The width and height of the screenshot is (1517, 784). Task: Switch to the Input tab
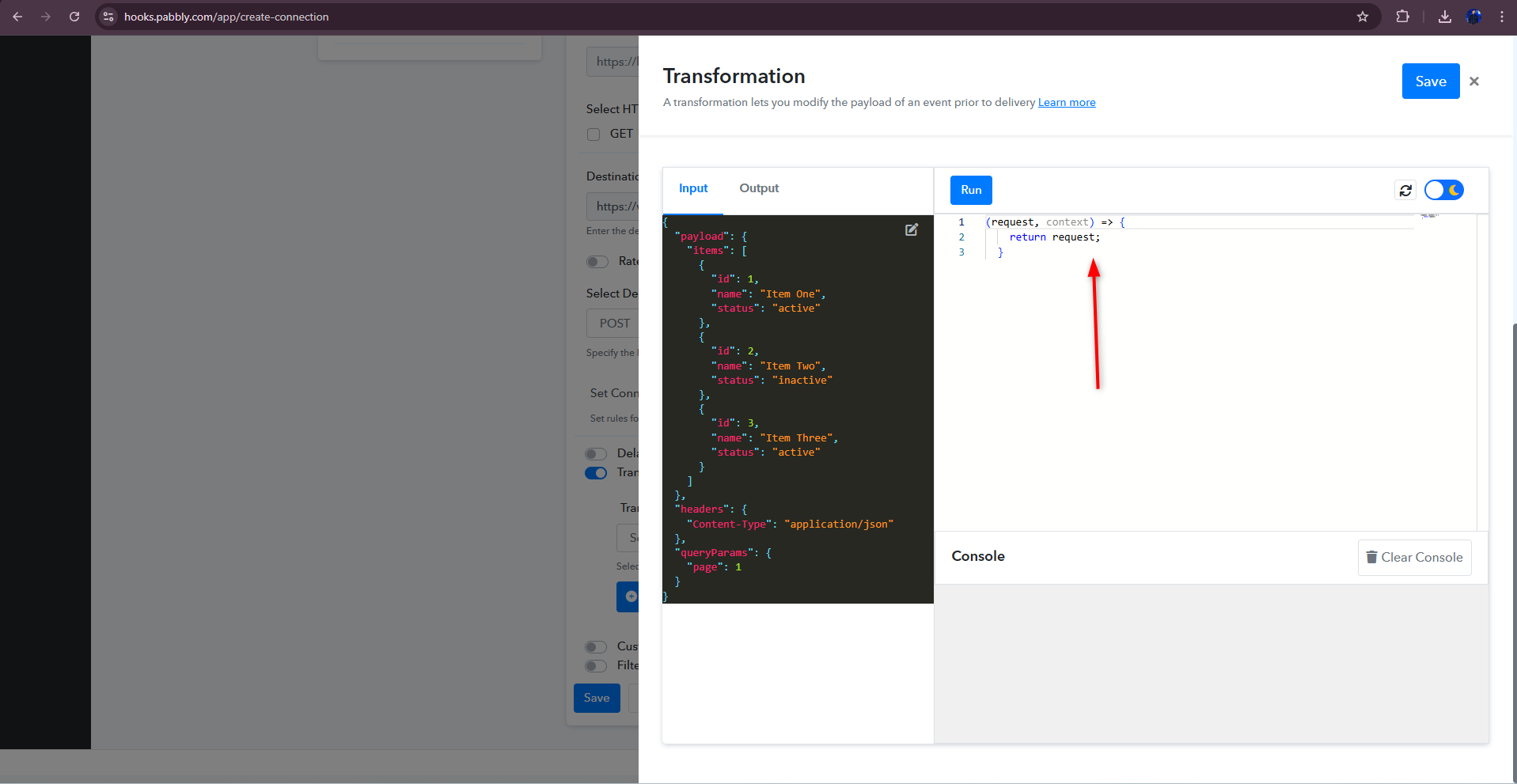(x=693, y=188)
